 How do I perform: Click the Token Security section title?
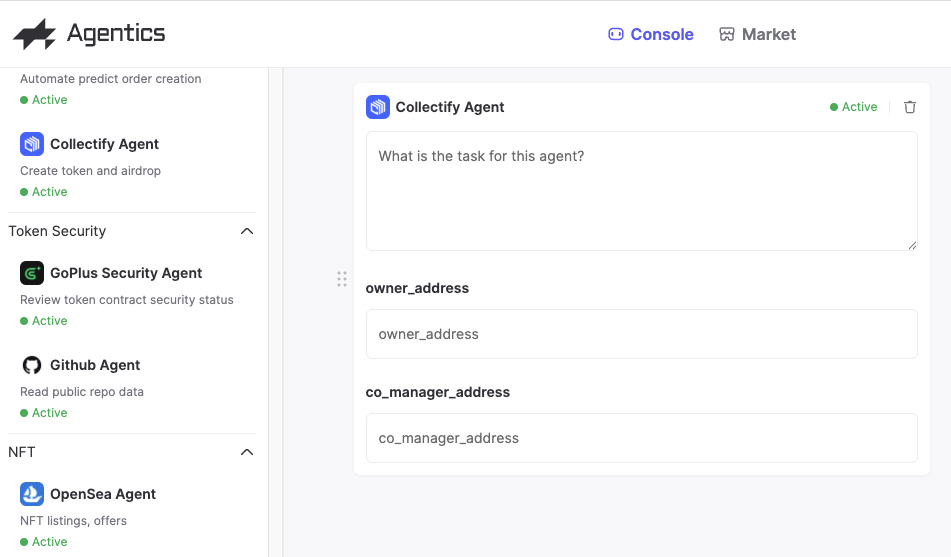(57, 231)
